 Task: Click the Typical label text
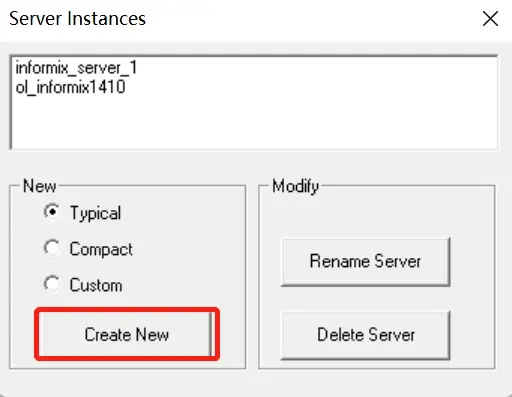[x=95, y=213]
